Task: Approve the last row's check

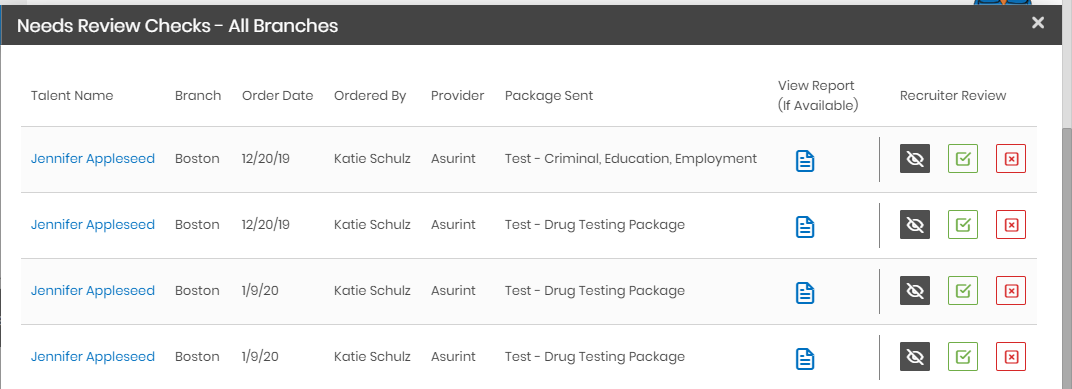Action: tap(963, 356)
